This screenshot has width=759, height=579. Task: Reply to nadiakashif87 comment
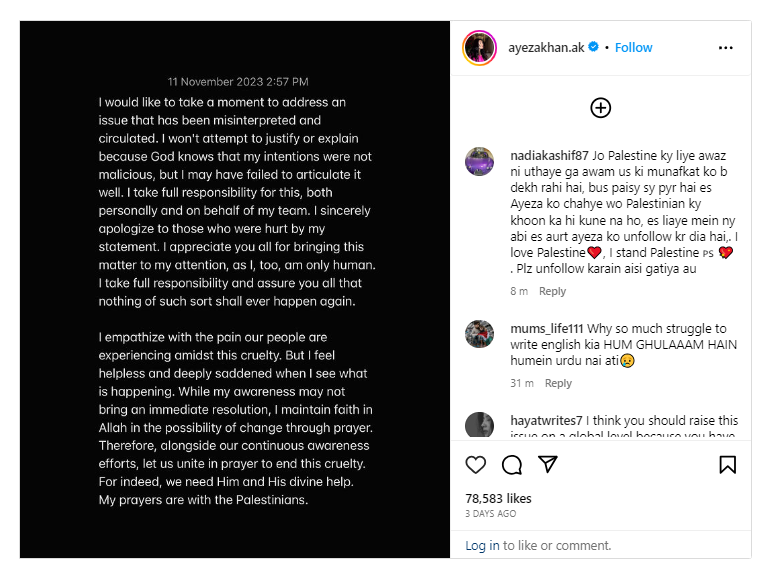[552, 291]
